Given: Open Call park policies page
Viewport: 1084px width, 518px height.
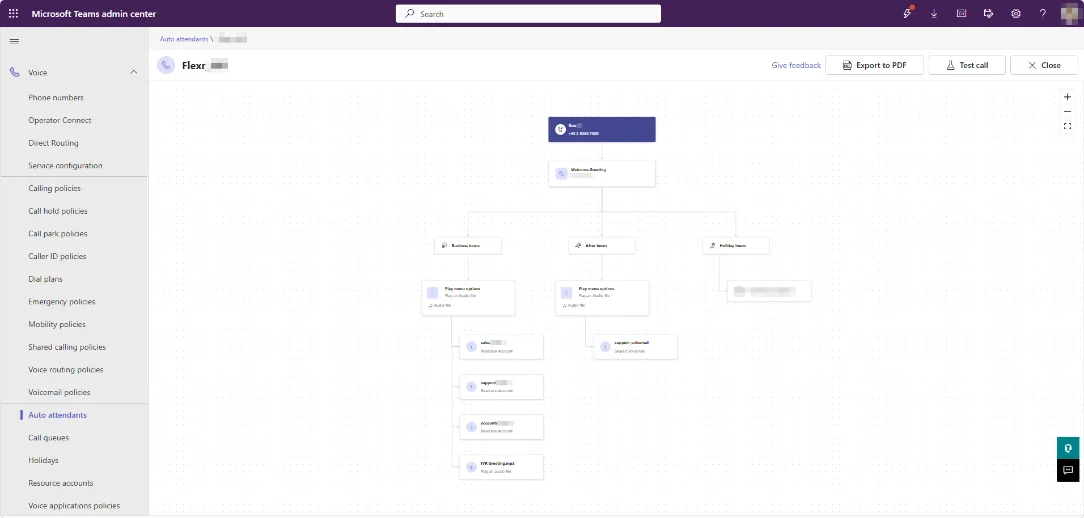Looking at the screenshot, I should point(58,234).
